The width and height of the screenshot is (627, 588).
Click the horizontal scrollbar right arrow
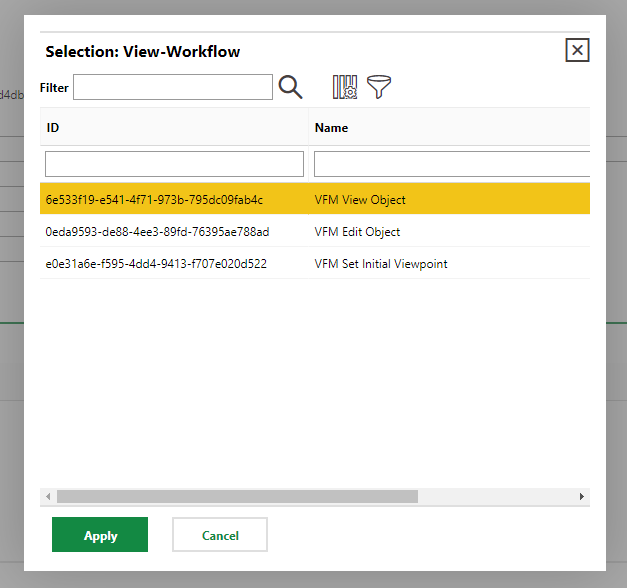[582, 496]
